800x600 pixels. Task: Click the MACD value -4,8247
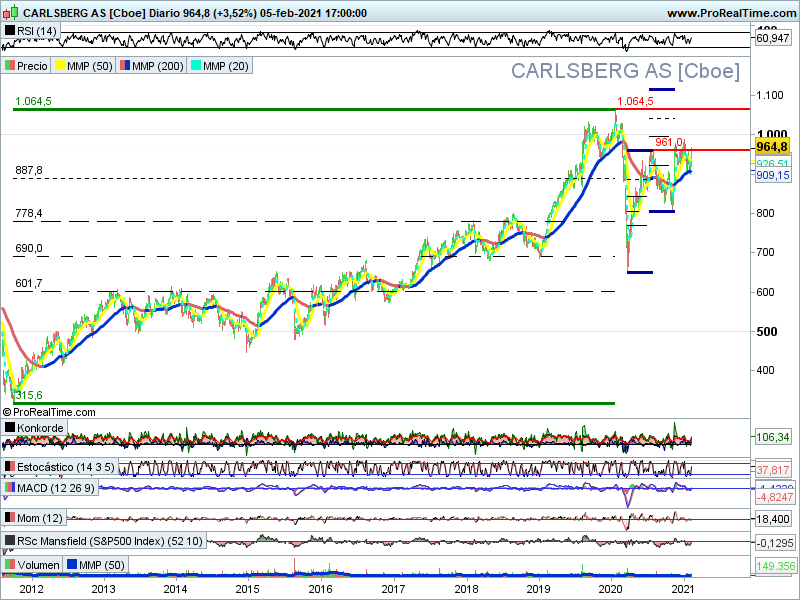pyautogui.click(x=774, y=497)
